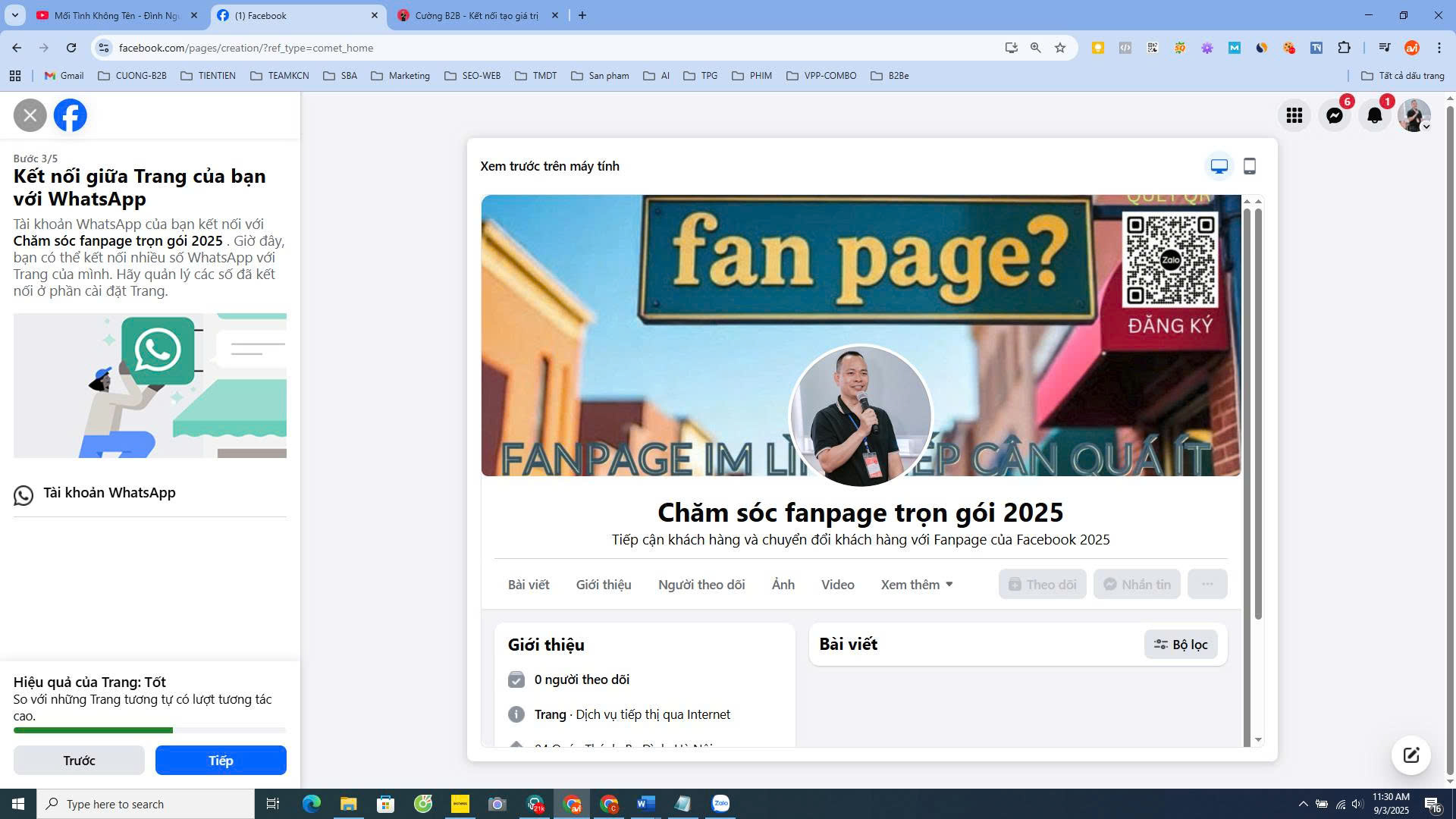The width and height of the screenshot is (1456, 819).
Task: Open the Extensions puzzle icon
Action: point(1344,48)
